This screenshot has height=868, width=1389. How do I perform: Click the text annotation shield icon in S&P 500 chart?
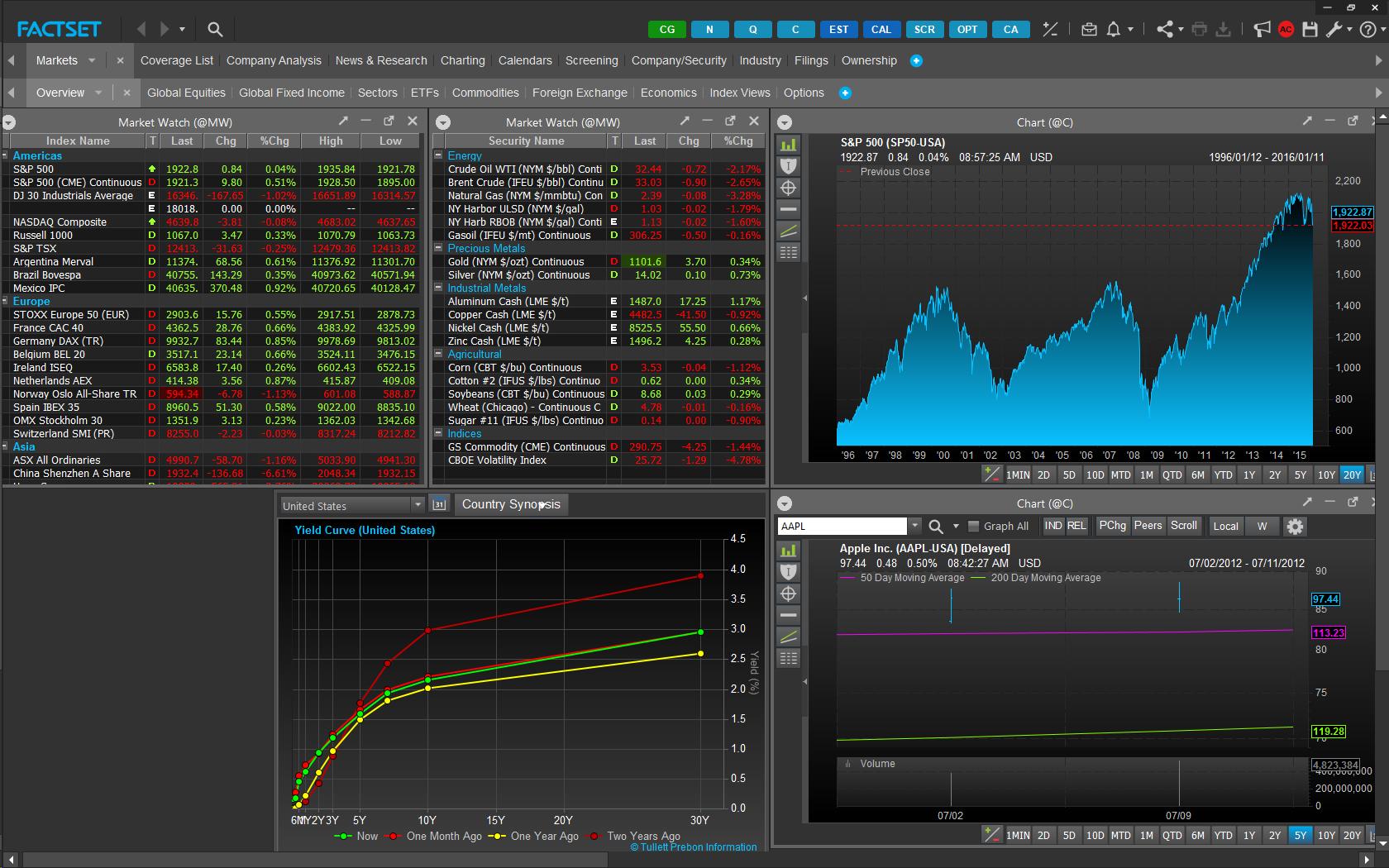pyautogui.click(x=789, y=166)
